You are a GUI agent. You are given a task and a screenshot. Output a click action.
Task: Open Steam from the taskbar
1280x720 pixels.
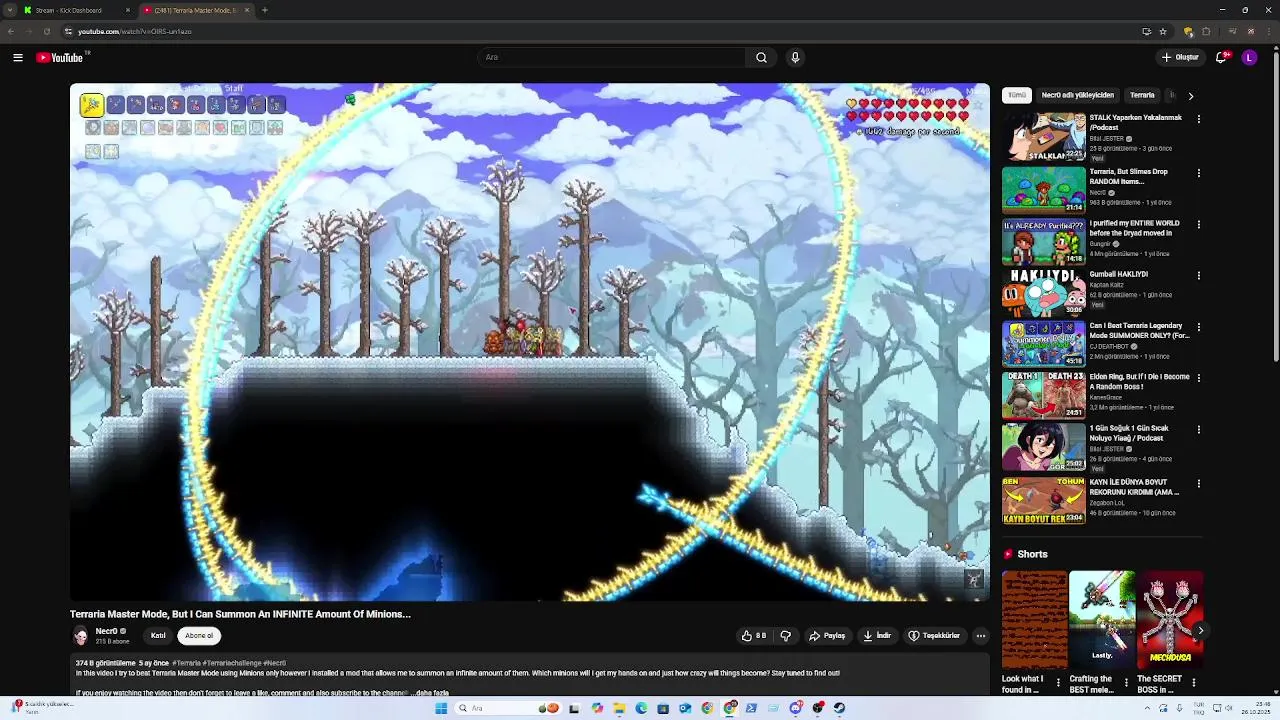pos(839,708)
